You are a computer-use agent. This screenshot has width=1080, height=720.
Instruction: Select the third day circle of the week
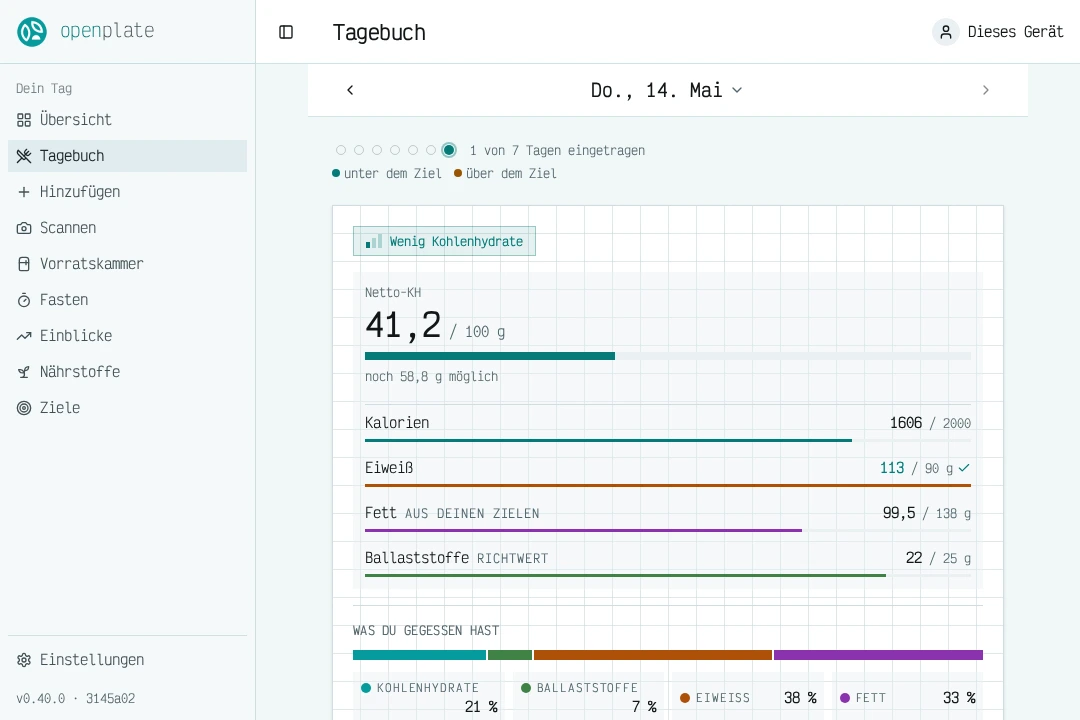377,150
